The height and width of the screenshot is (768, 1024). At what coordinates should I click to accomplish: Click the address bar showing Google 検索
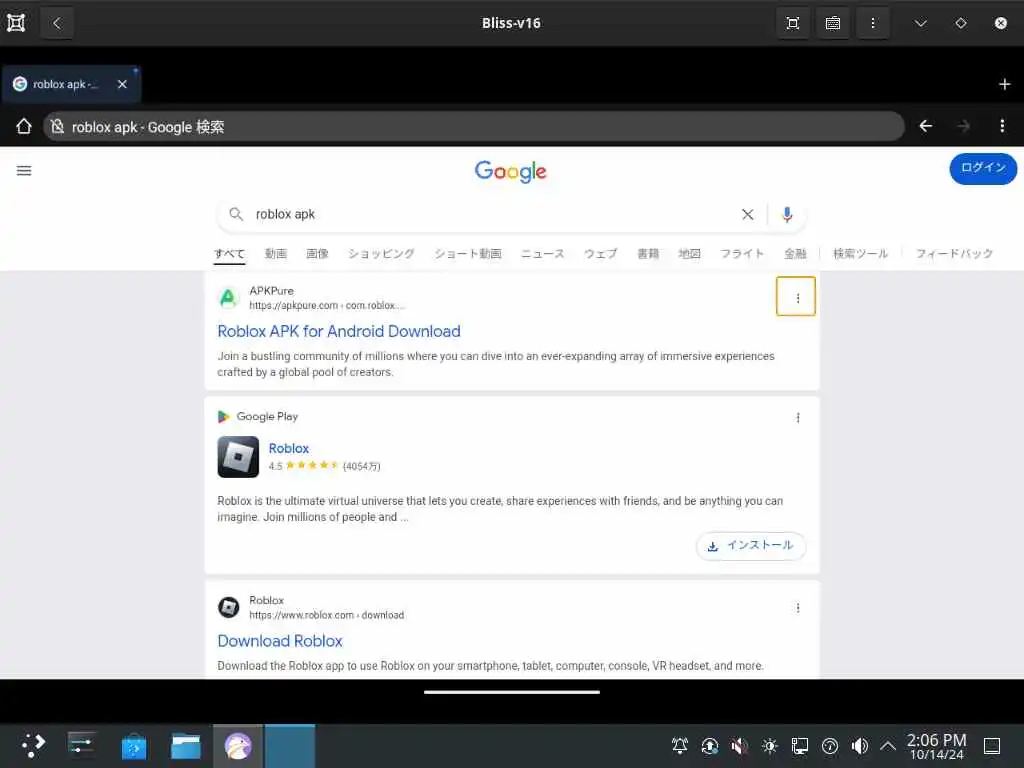tap(473, 127)
